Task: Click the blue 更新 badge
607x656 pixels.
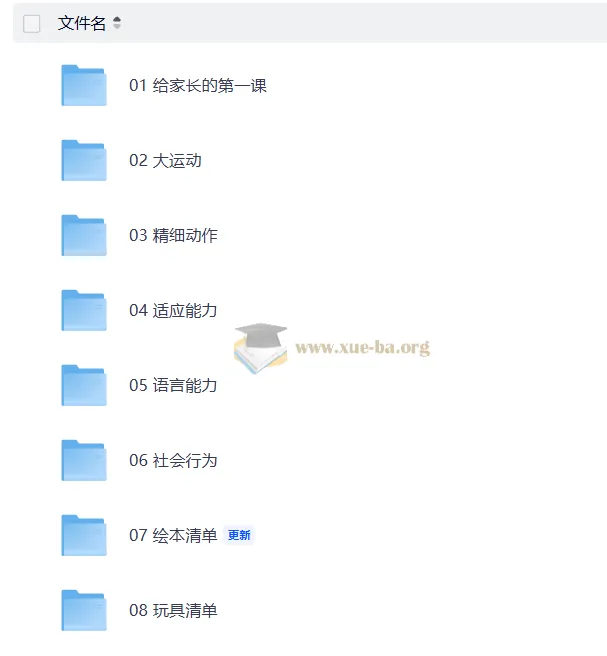Action: [x=239, y=535]
